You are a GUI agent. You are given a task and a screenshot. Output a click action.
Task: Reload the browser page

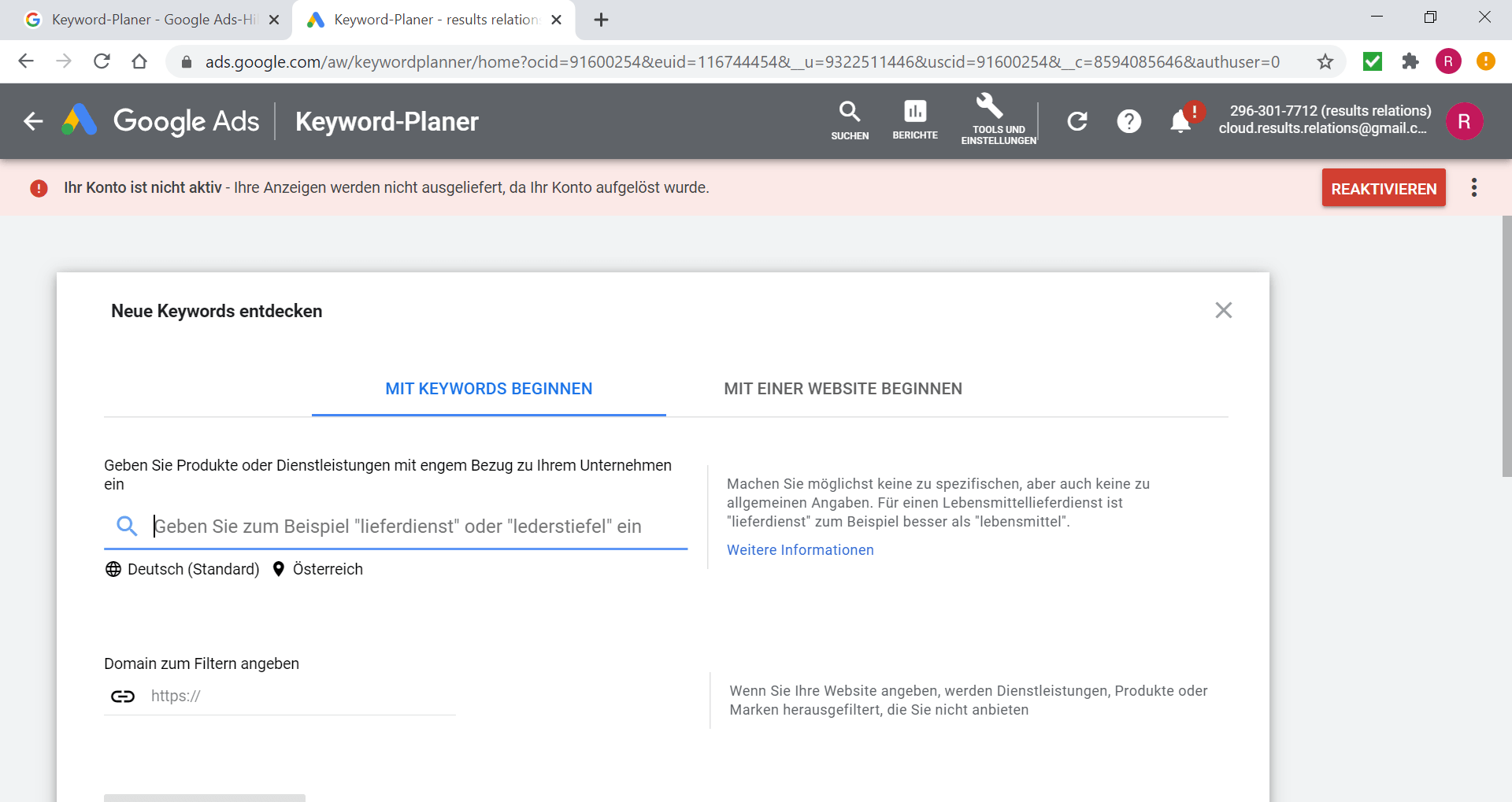[x=102, y=61]
